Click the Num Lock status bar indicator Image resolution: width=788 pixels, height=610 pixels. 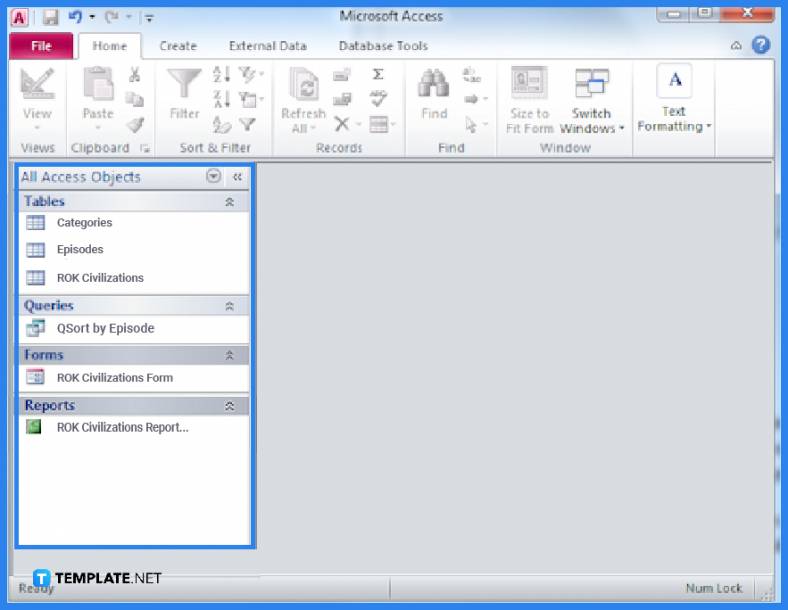pyautogui.click(x=714, y=588)
